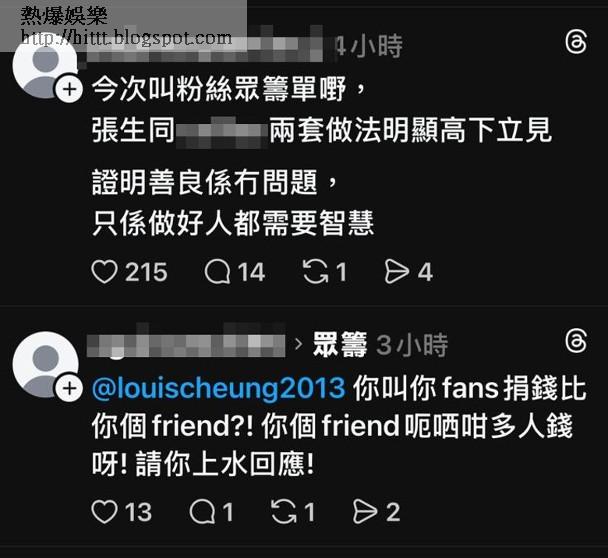Expand the chevron before 眾籌 topic

point(298,344)
